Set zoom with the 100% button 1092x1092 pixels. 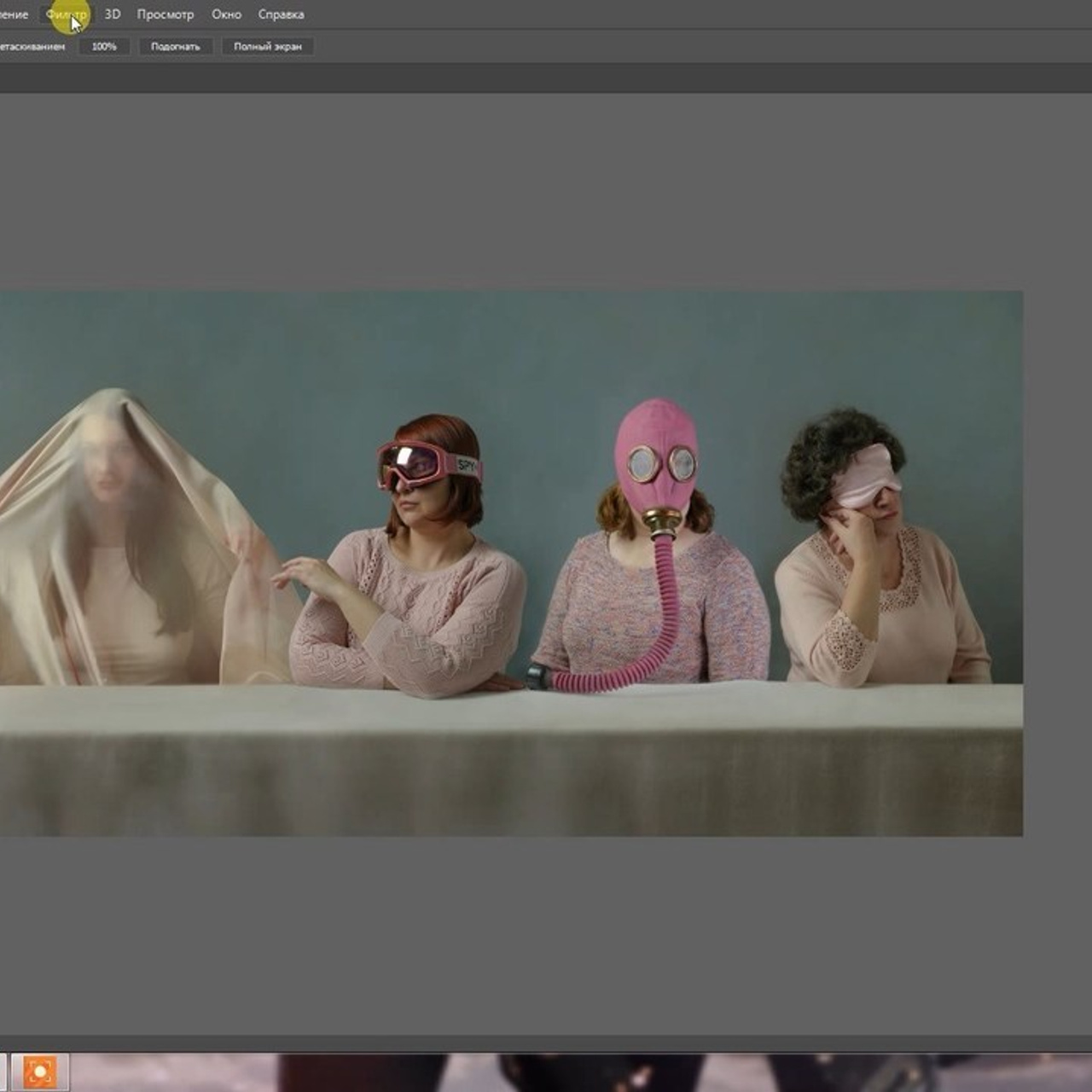(x=104, y=46)
